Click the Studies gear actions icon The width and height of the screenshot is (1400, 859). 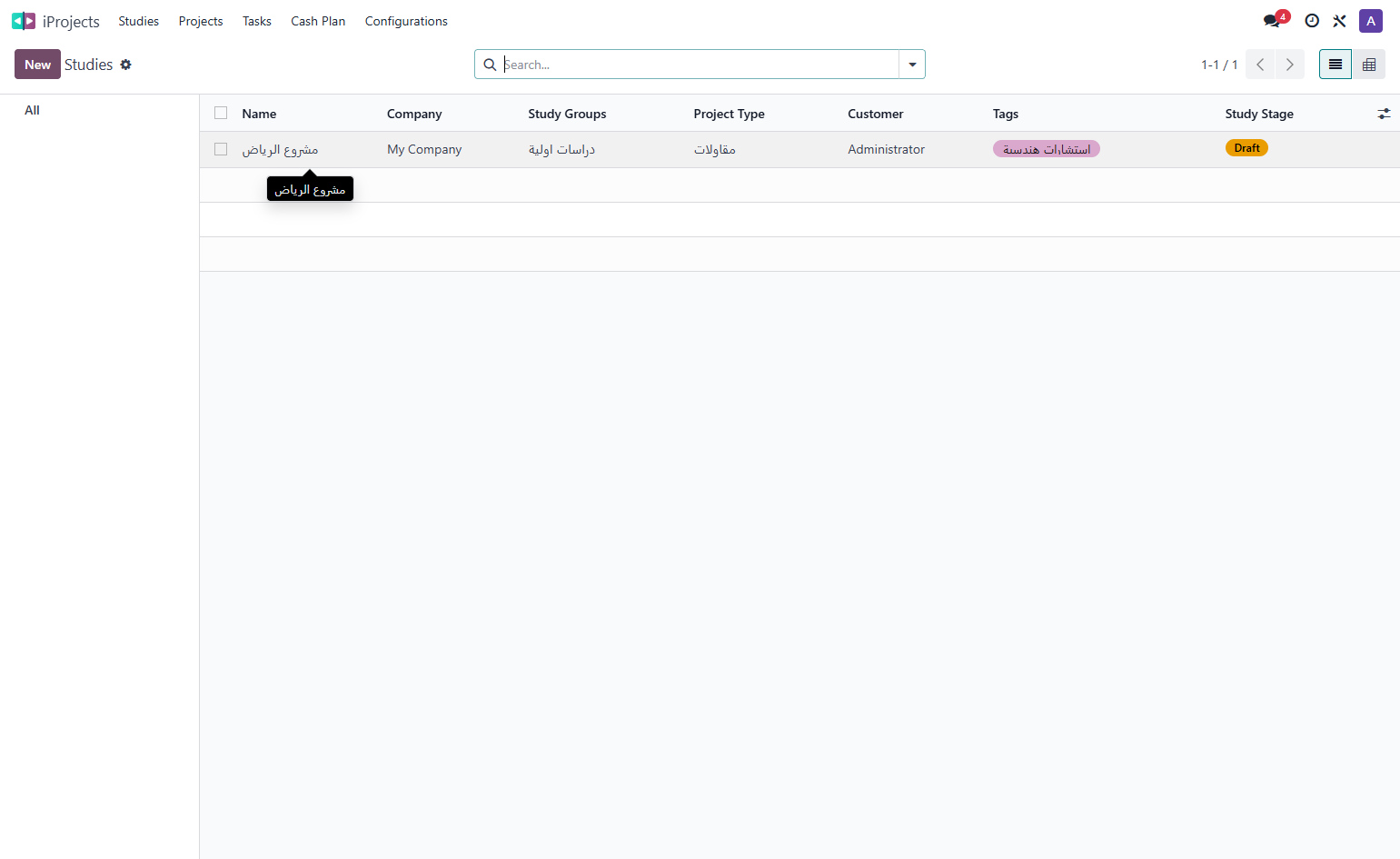click(x=126, y=65)
